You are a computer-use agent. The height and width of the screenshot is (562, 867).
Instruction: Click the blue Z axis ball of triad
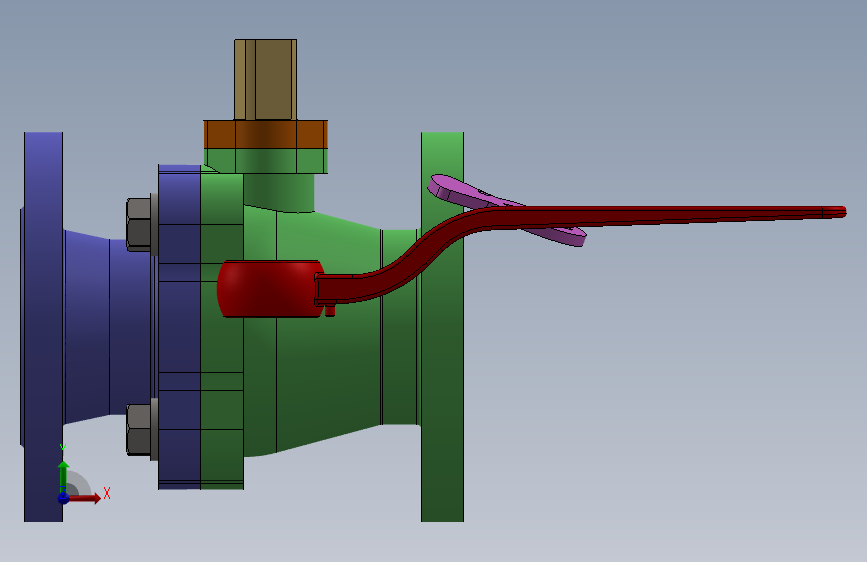click(x=64, y=498)
